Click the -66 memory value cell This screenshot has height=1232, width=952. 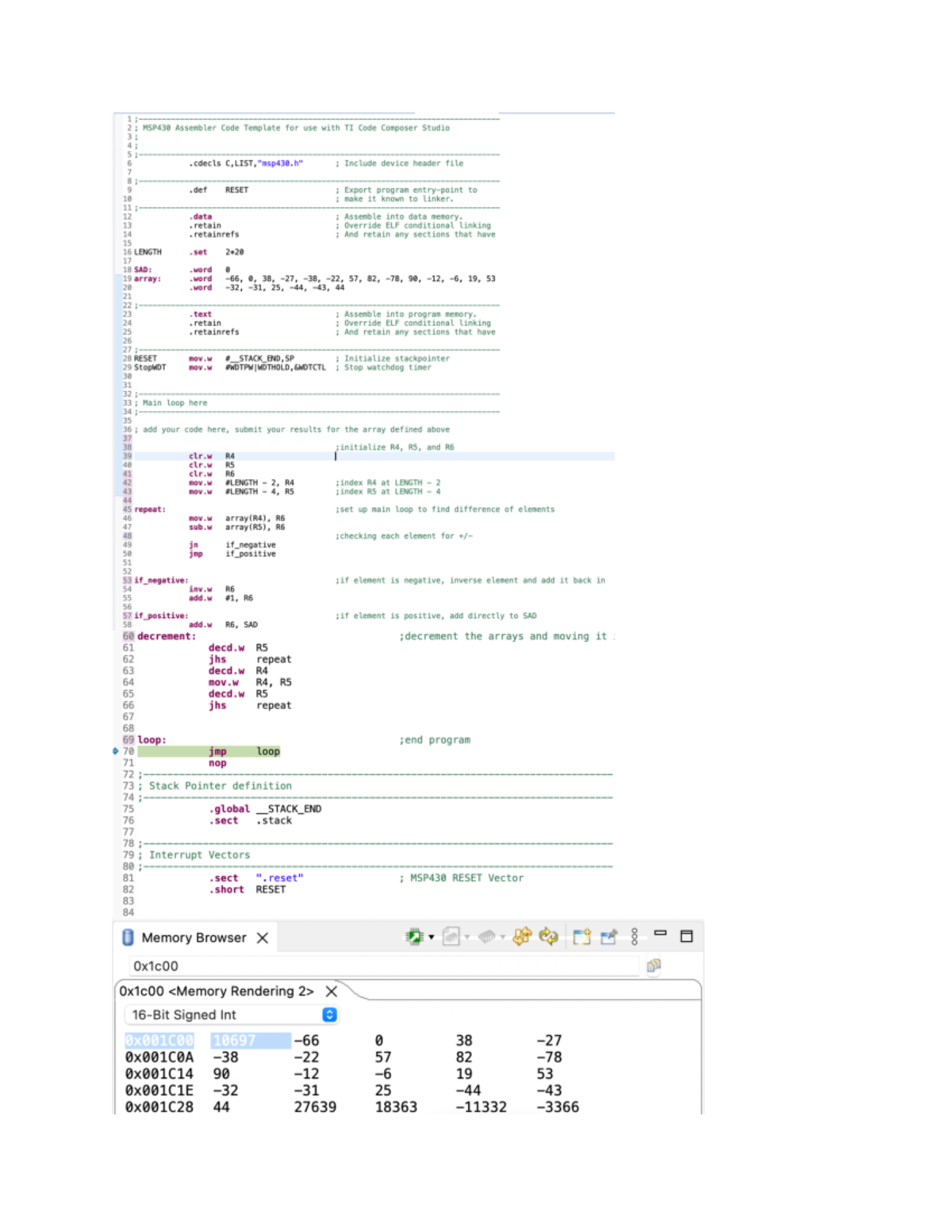[306, 1040]
